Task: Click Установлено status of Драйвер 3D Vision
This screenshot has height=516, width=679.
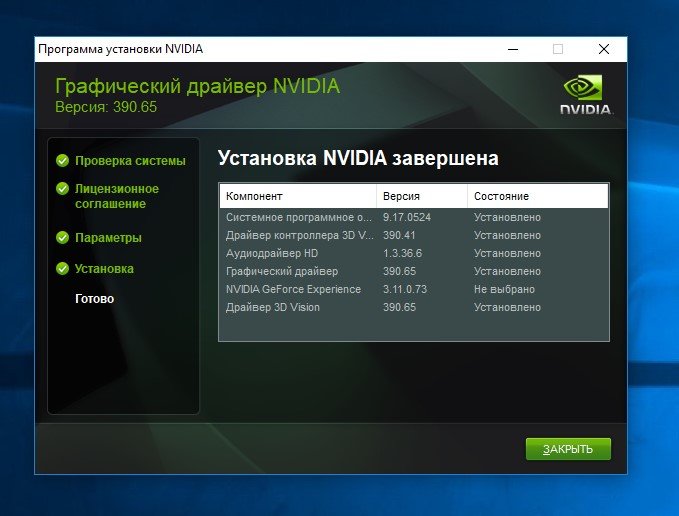Action: click(507, 307)
